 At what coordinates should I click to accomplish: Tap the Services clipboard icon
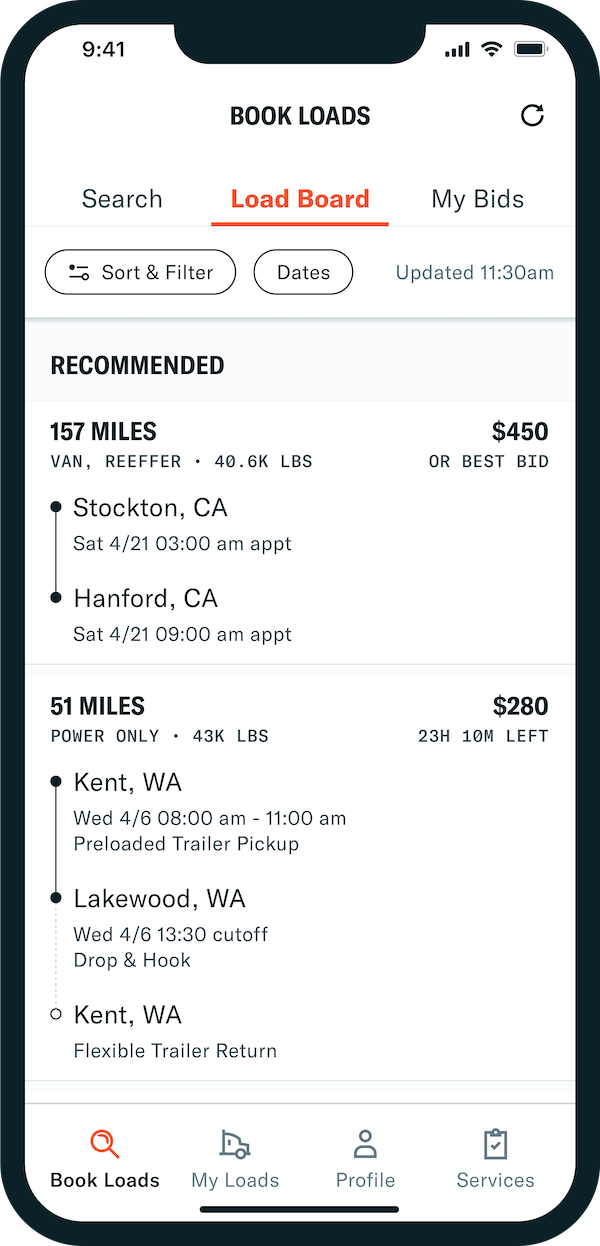495,1143
